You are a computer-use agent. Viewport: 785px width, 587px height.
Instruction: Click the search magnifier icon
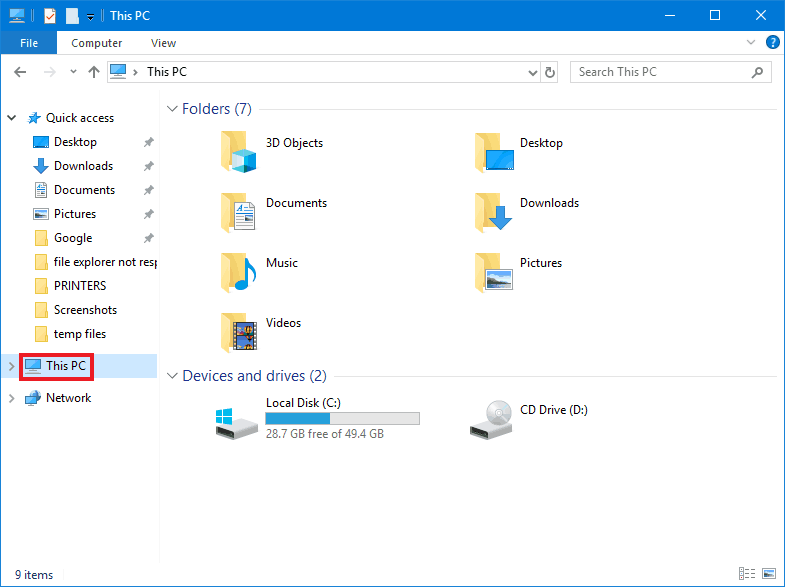click(x=757, y=72)
